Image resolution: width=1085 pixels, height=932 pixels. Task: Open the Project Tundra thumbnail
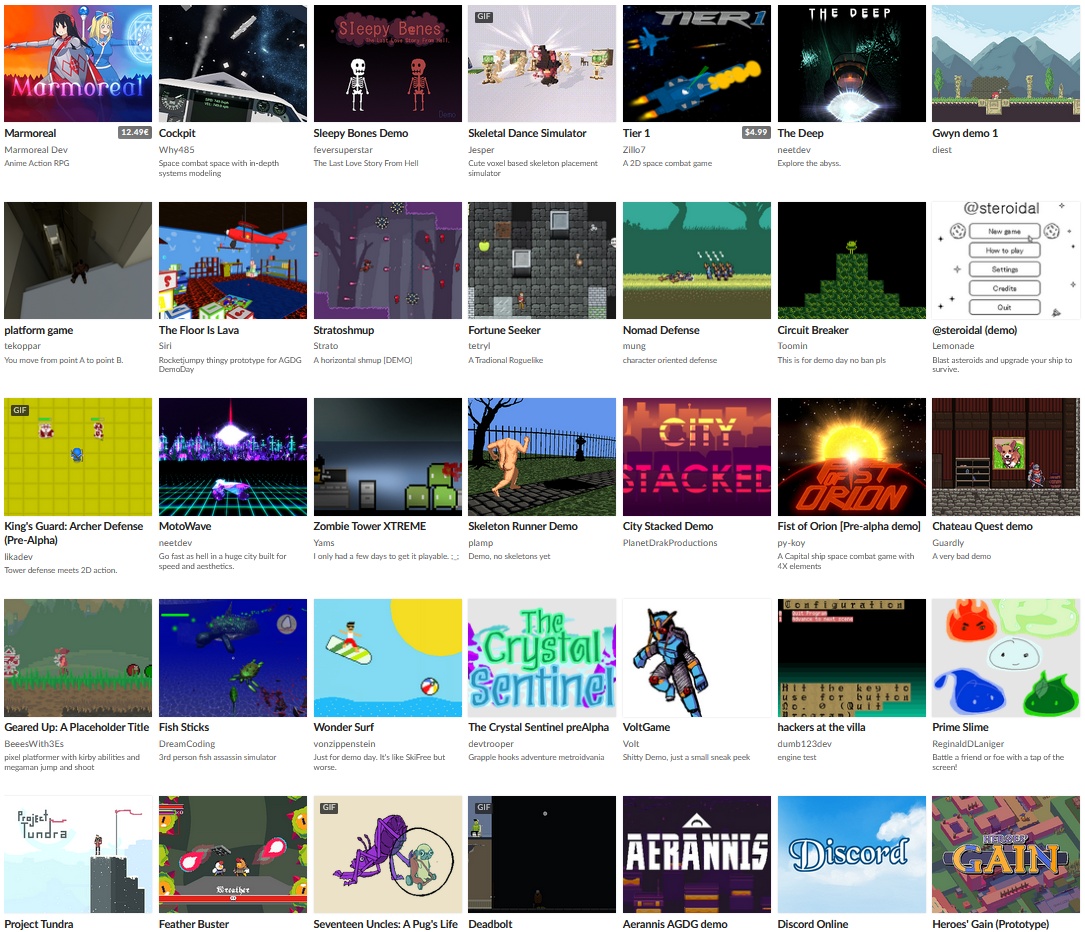coord(78,855)
